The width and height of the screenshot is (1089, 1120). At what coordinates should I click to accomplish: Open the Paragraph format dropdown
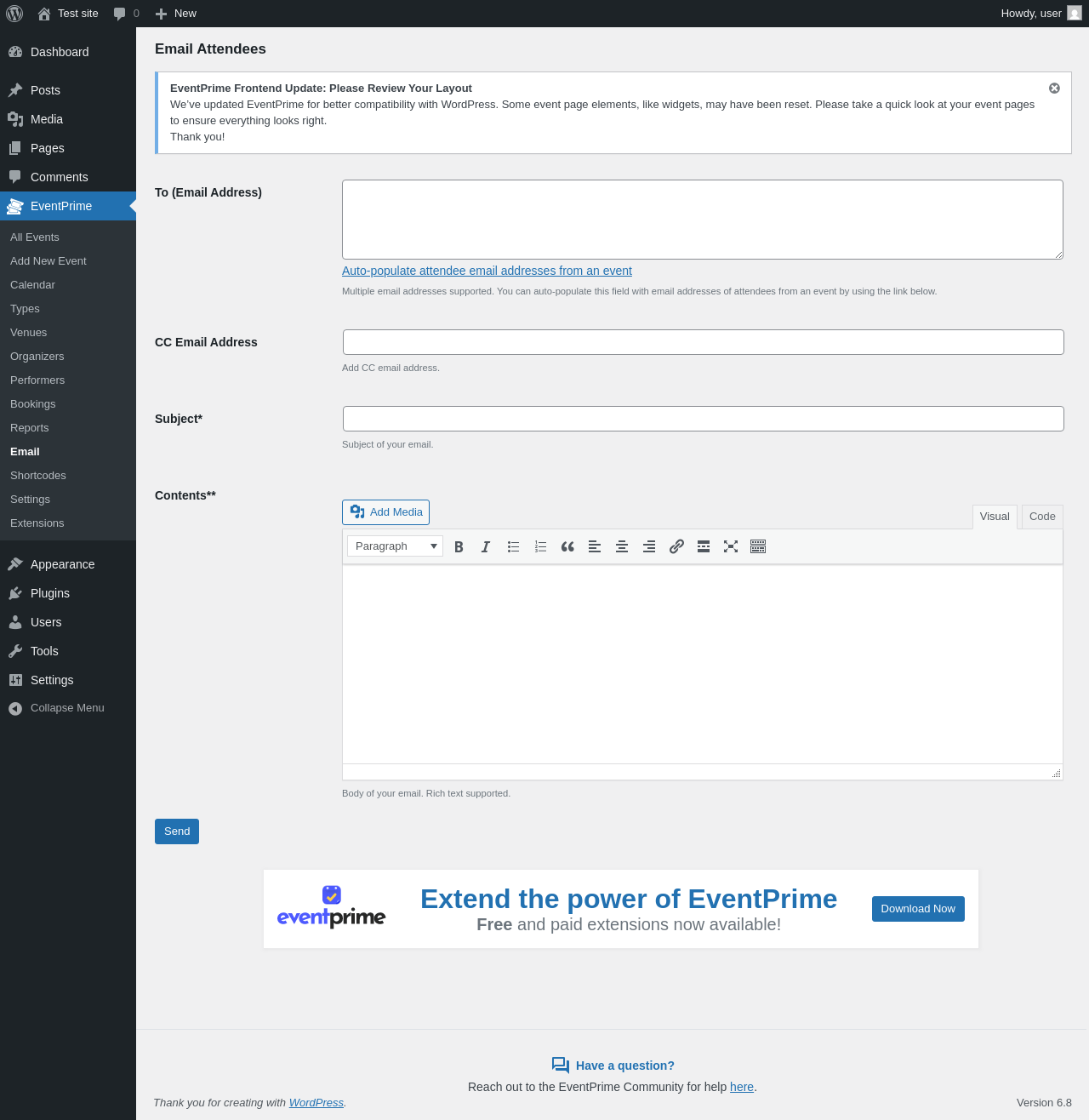point(395,546)
